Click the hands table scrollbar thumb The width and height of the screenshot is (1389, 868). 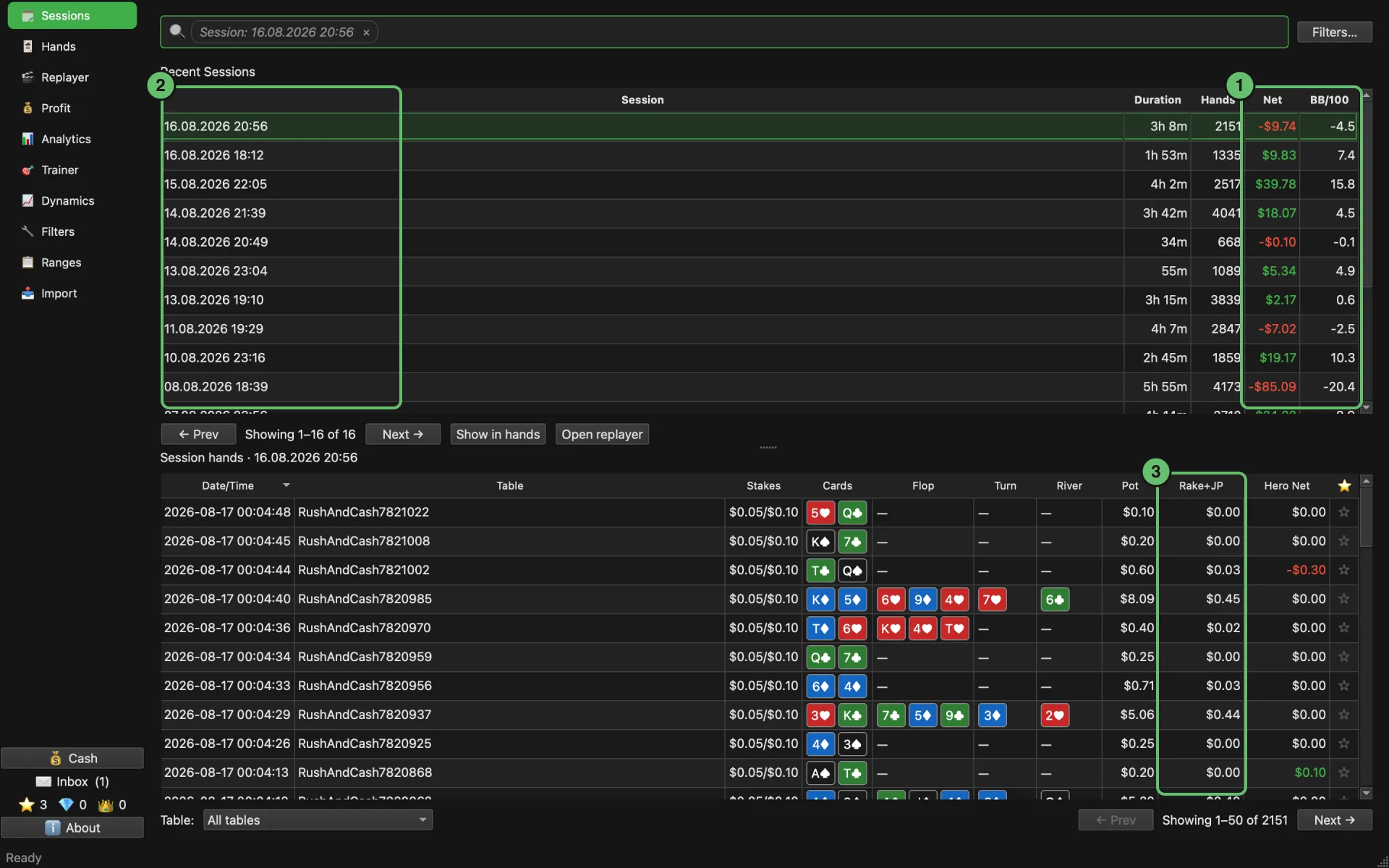(x=1366, y=518)
